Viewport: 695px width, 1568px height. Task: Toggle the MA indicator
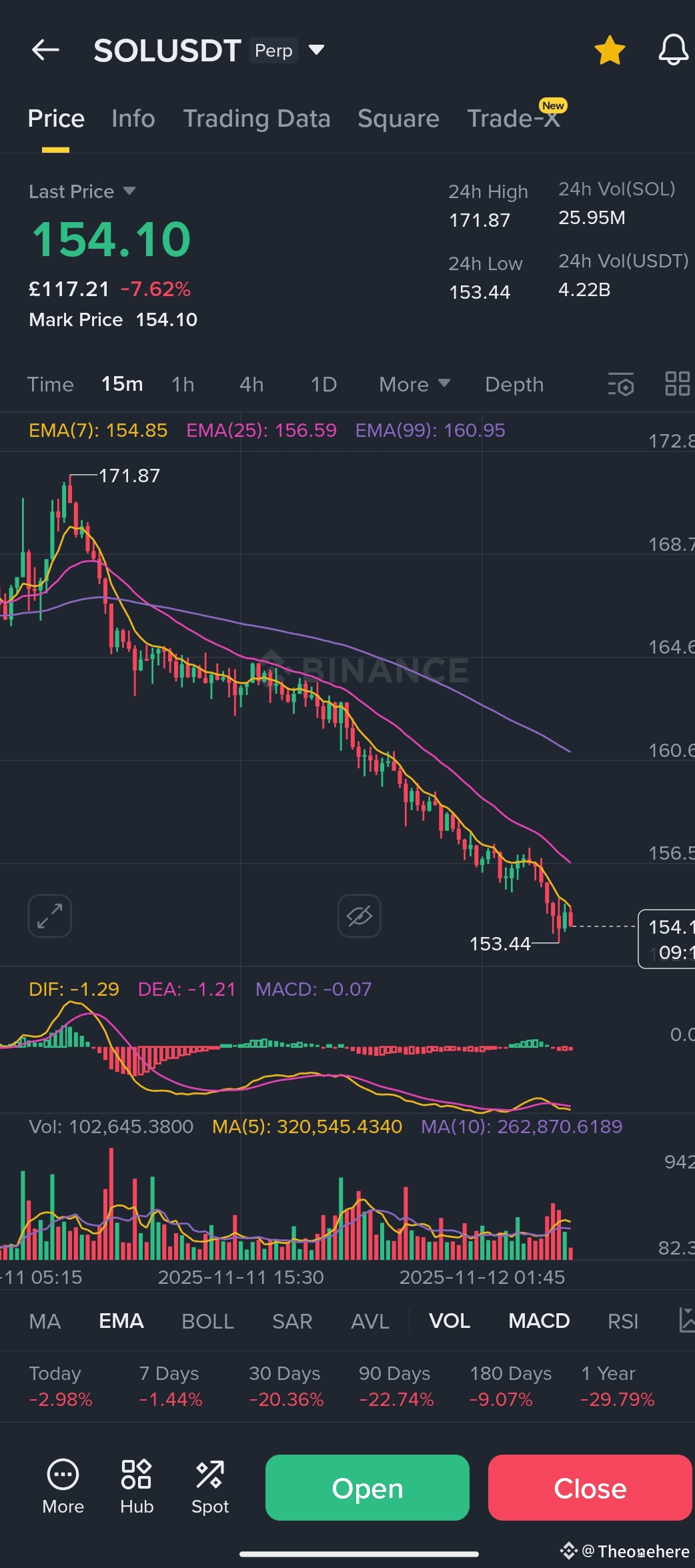point(45,1321)
